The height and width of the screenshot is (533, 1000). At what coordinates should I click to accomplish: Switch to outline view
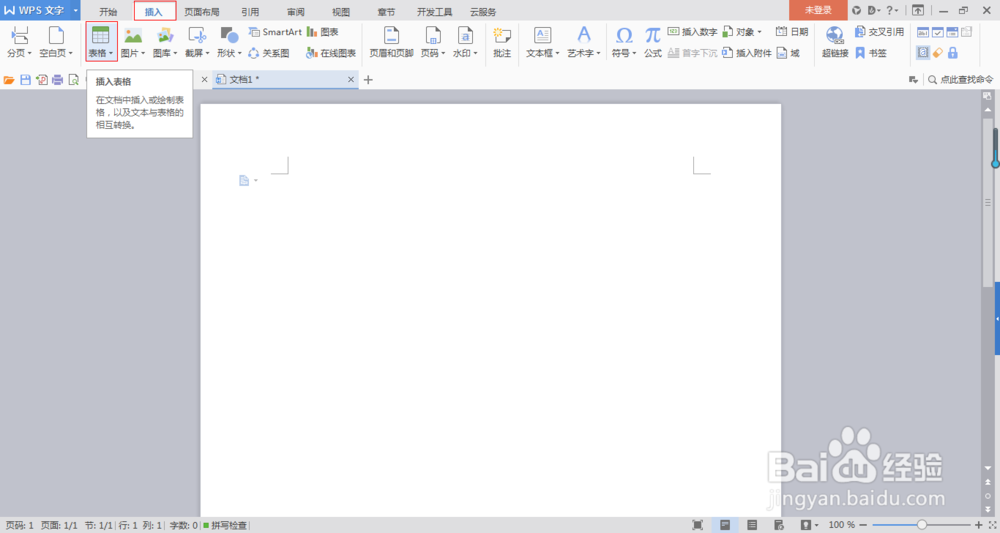pyautogui.click(x=753, y=525)
